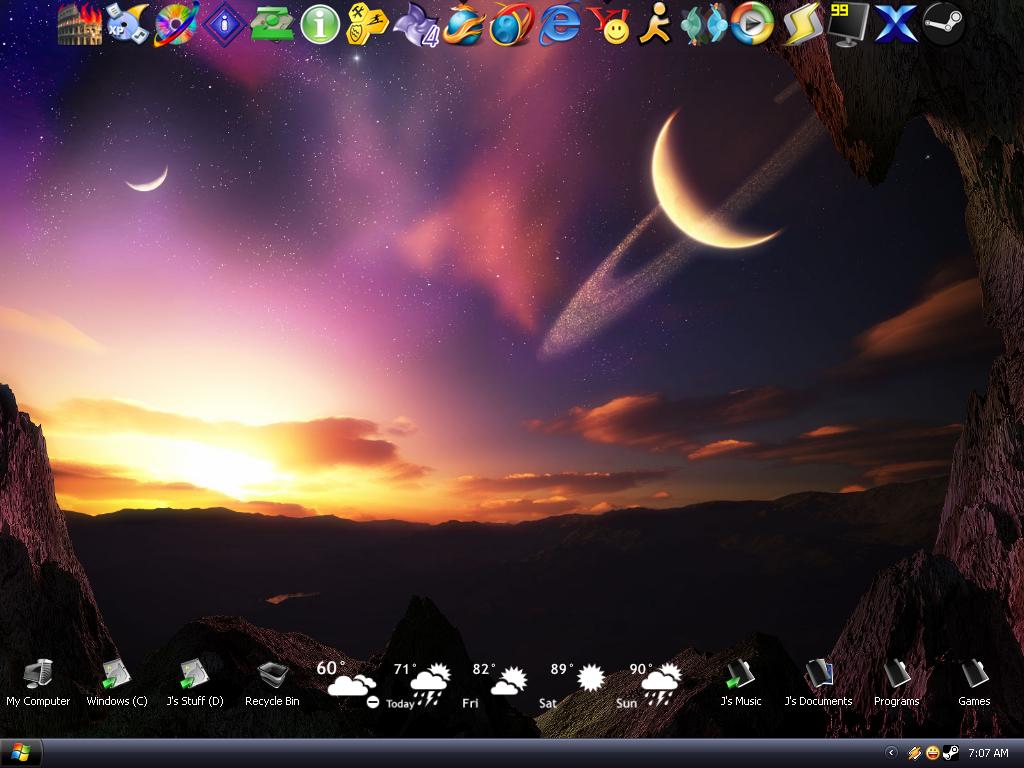
Task: Click the blue diamond info icon
Action: coord(224,25)
